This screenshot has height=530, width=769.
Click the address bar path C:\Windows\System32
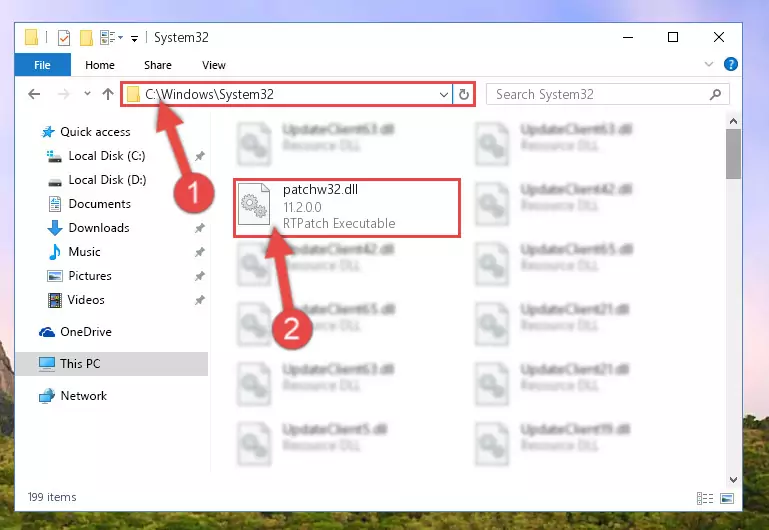click(209, 94)
